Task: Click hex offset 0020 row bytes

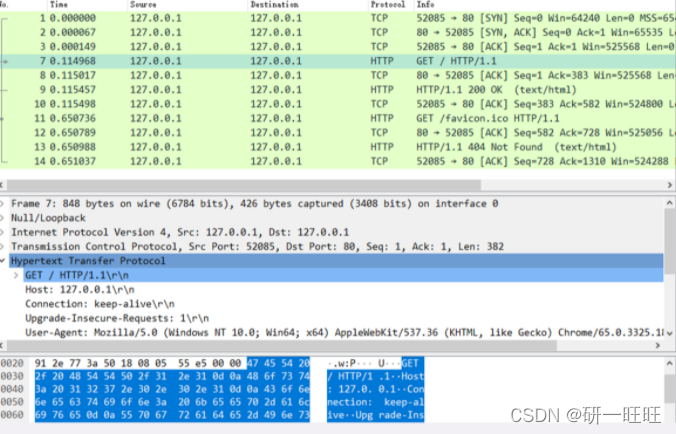Action: [x=172, y=363]
